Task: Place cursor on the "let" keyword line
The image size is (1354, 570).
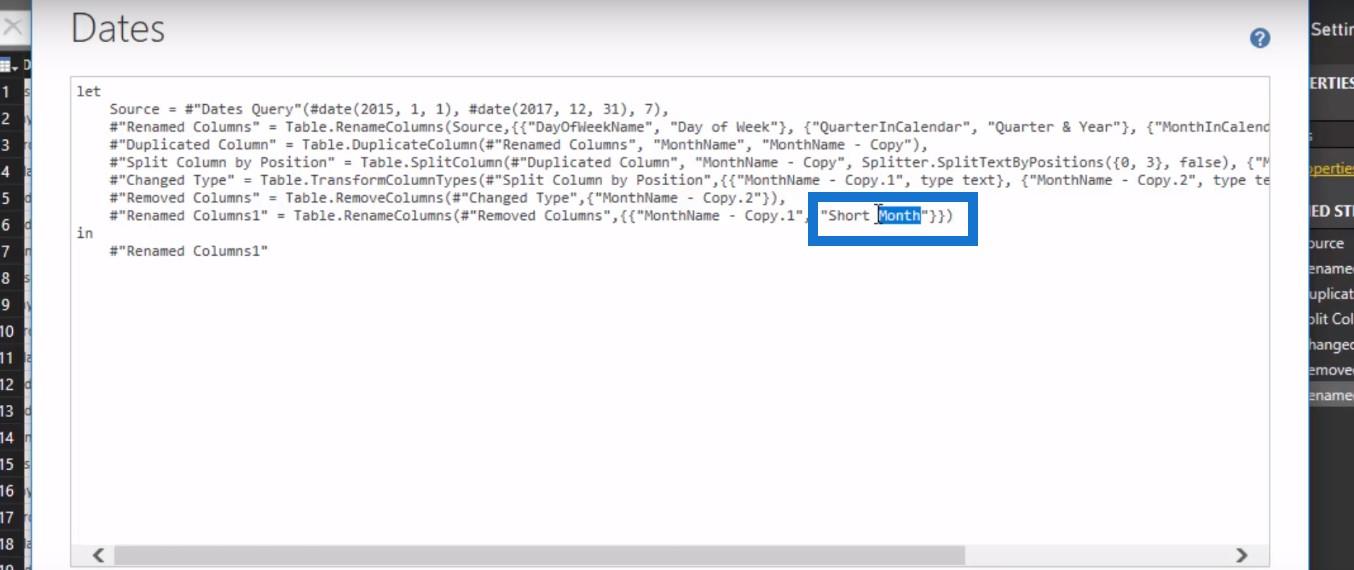Action: 89,91
